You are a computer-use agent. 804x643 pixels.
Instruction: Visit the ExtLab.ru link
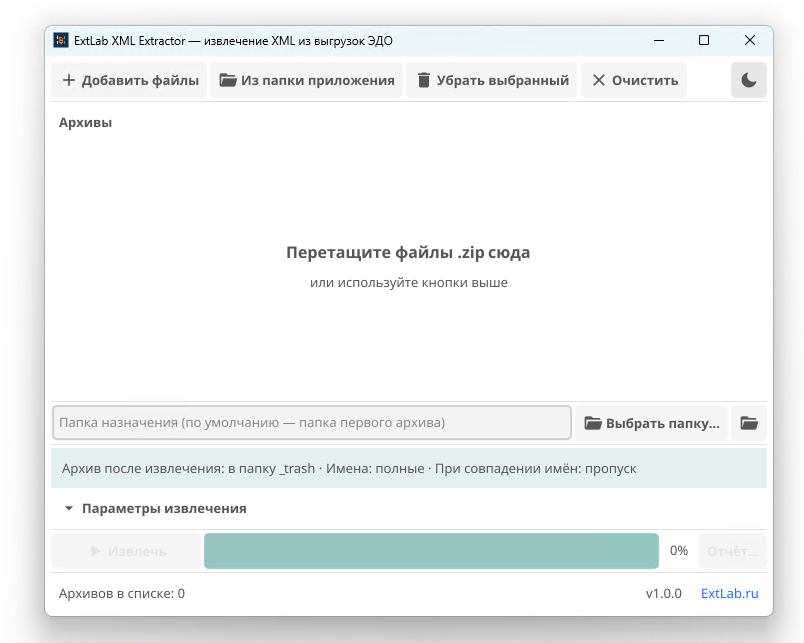point(730,593)
